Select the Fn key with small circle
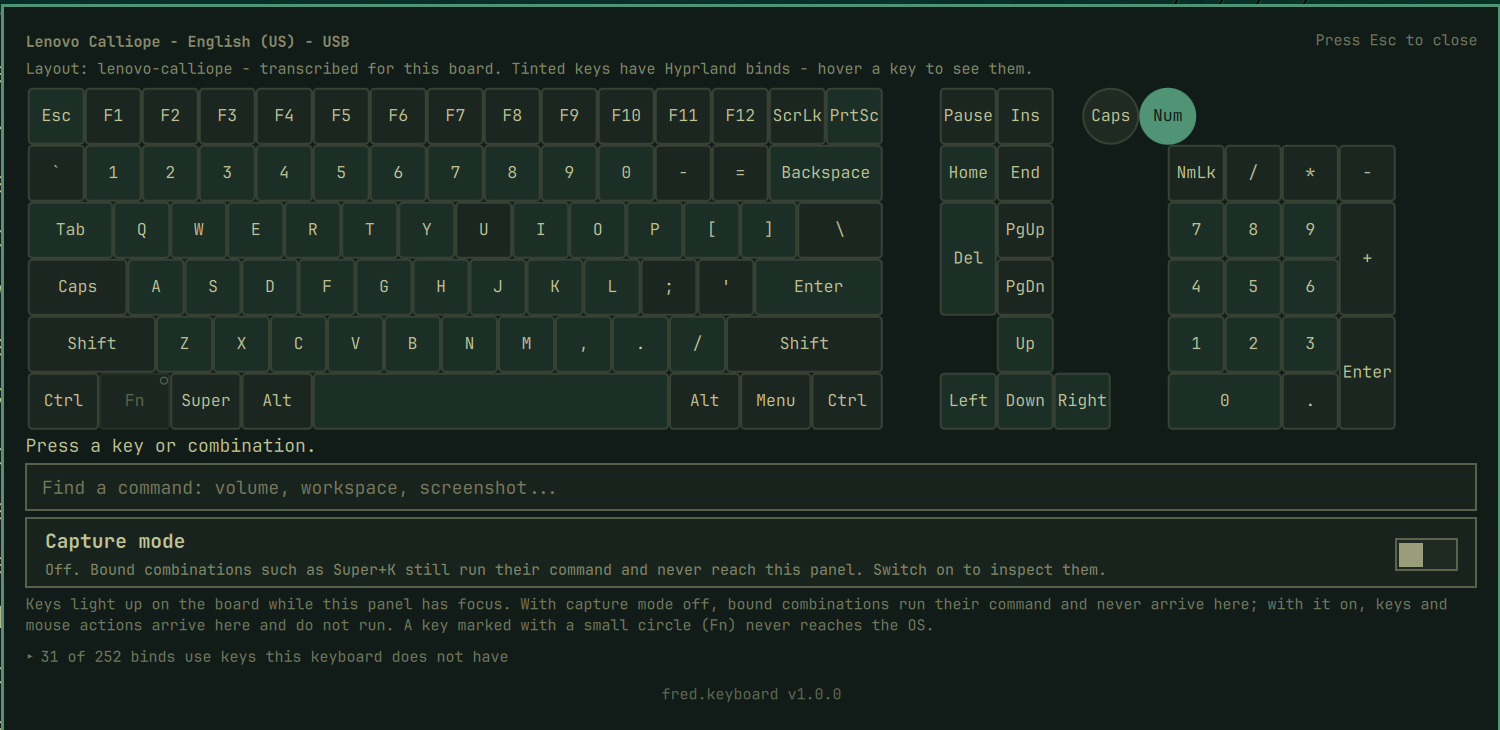This screenshot has height=730, width=1500. click(135, 401)
